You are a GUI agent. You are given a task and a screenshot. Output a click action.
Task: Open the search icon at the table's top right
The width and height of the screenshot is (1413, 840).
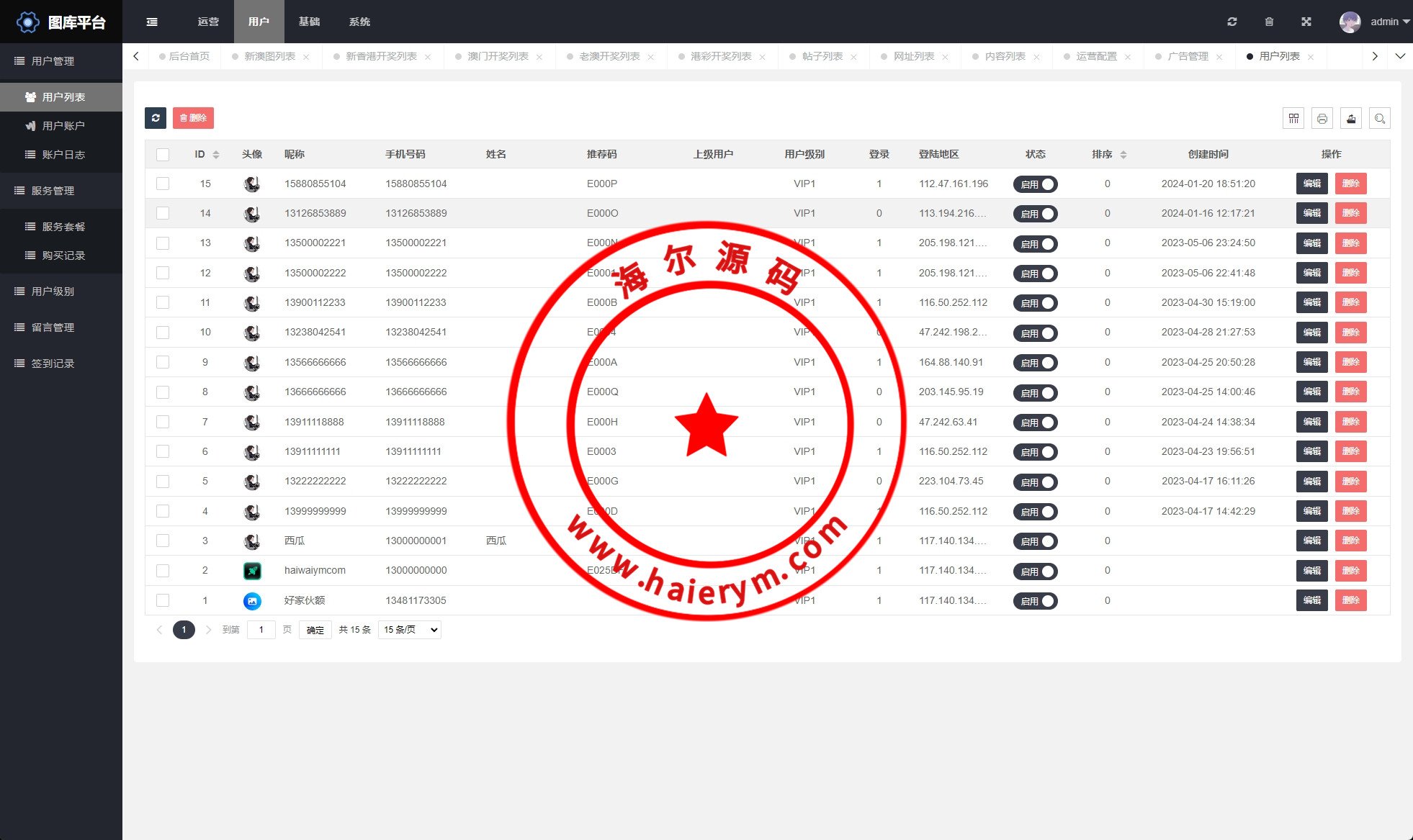(1380, 118)
